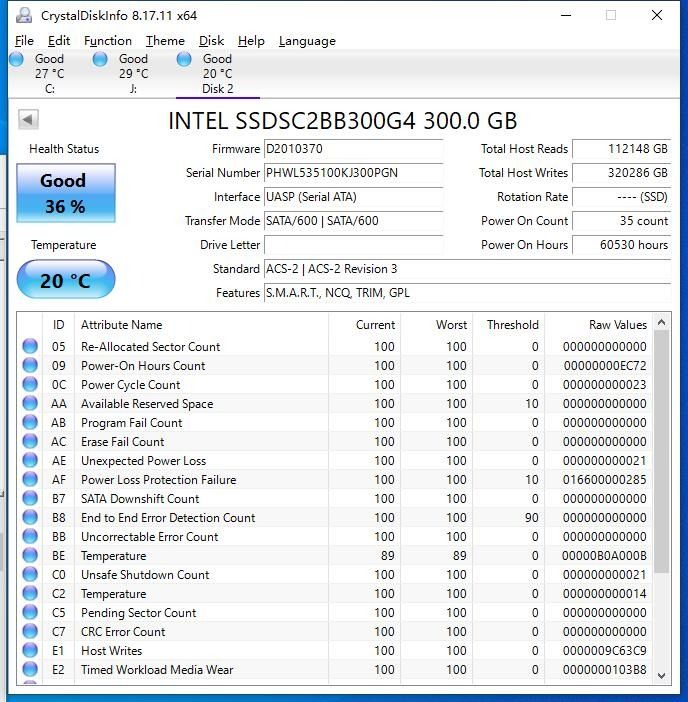Screen dimensions: 688x702
Task: Open the Theme menu
Action: coord(165,41)
